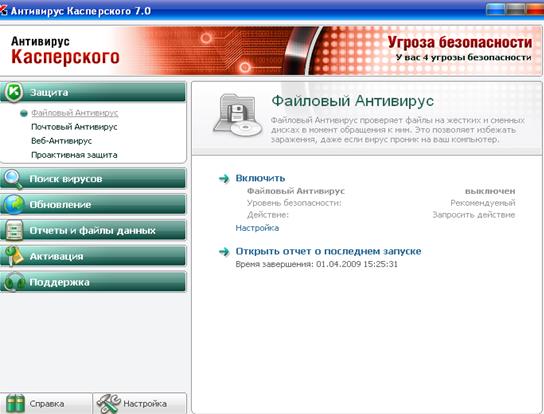Click the green bullet beside Файловый Антивирус
Viewport: 544px width, 414px height.
(x=24, y=113)
